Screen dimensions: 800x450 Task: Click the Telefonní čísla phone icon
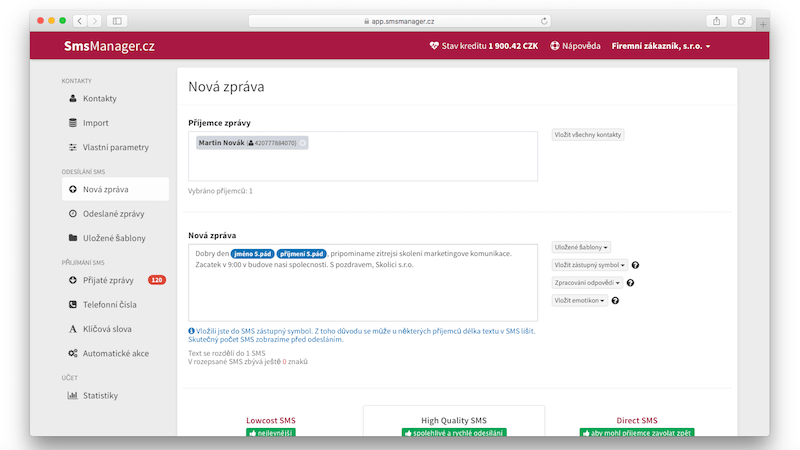[72, 304]
